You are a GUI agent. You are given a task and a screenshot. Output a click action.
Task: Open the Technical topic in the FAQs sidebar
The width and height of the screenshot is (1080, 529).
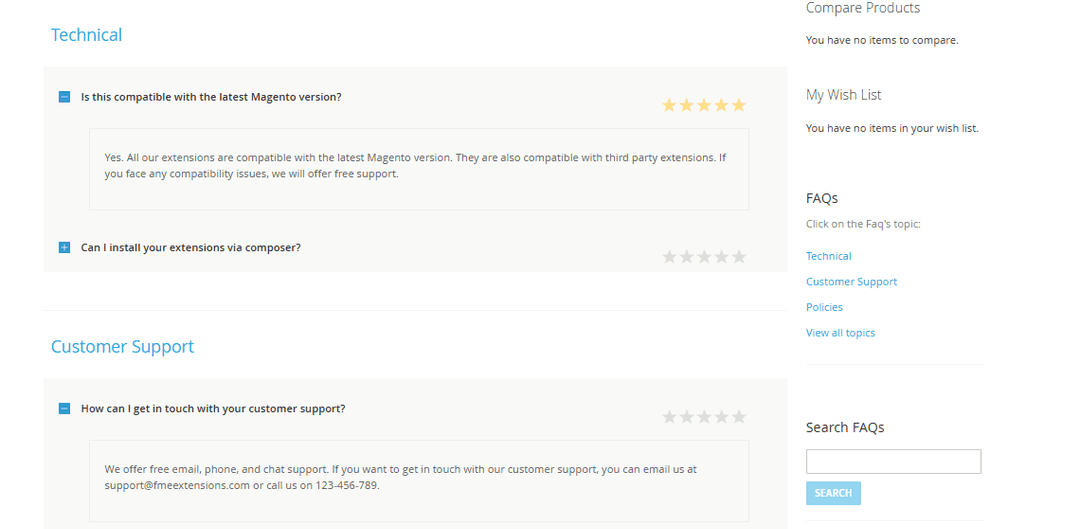tap(828, 256)
